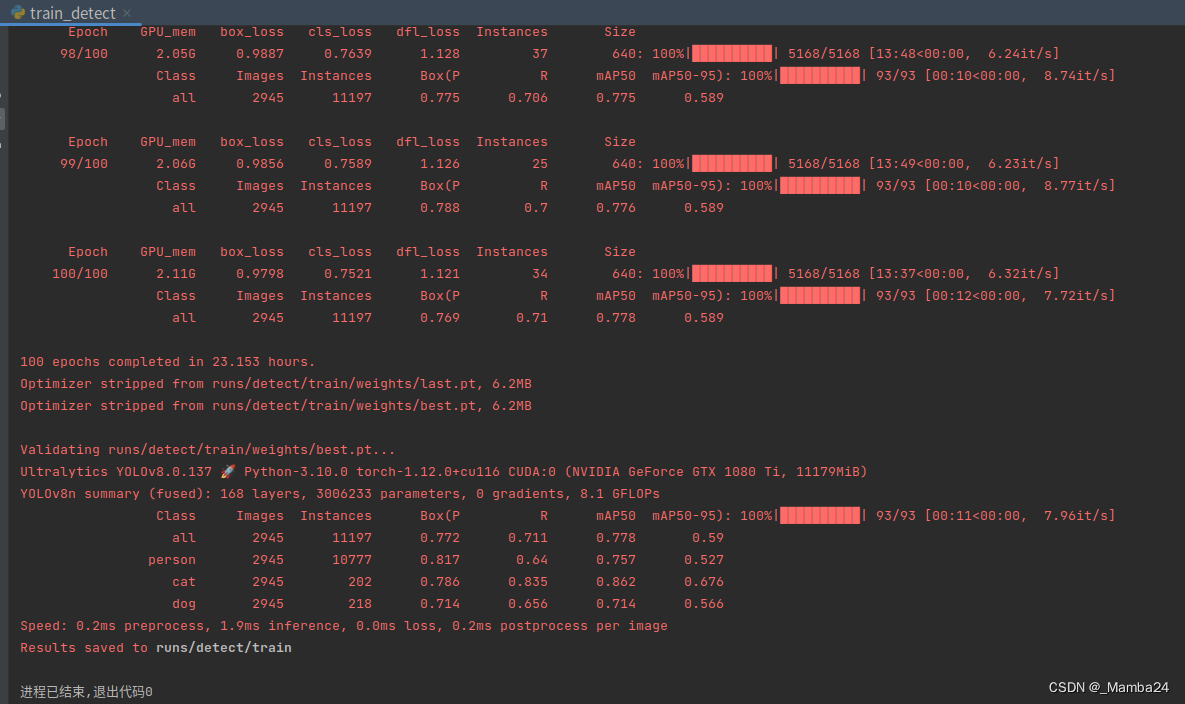Click cls_loss value 0.7589
Viewport: 1185px width, 704px height.
coord(348,164)
